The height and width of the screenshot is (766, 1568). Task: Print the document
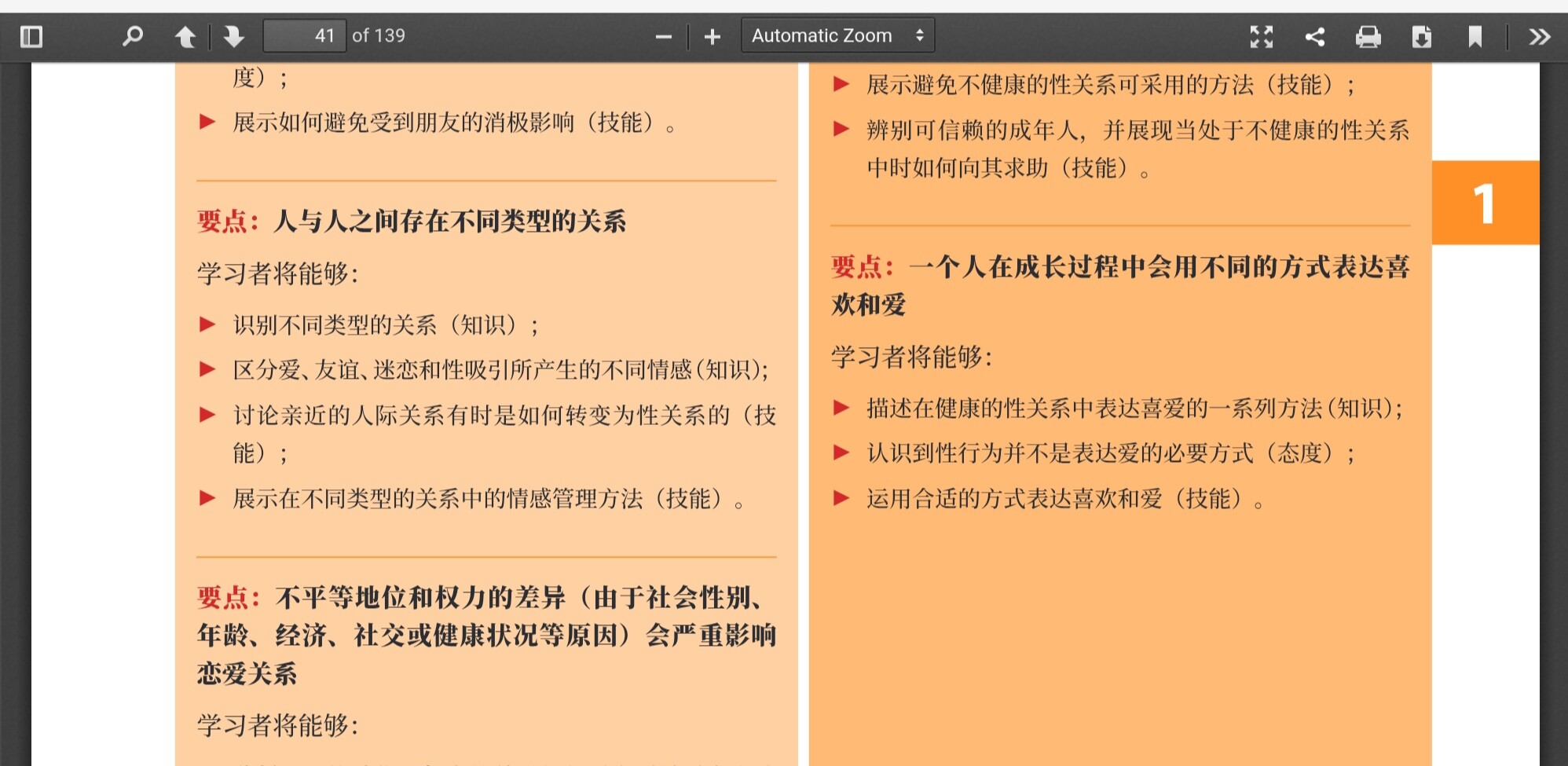click(1368, 36)
